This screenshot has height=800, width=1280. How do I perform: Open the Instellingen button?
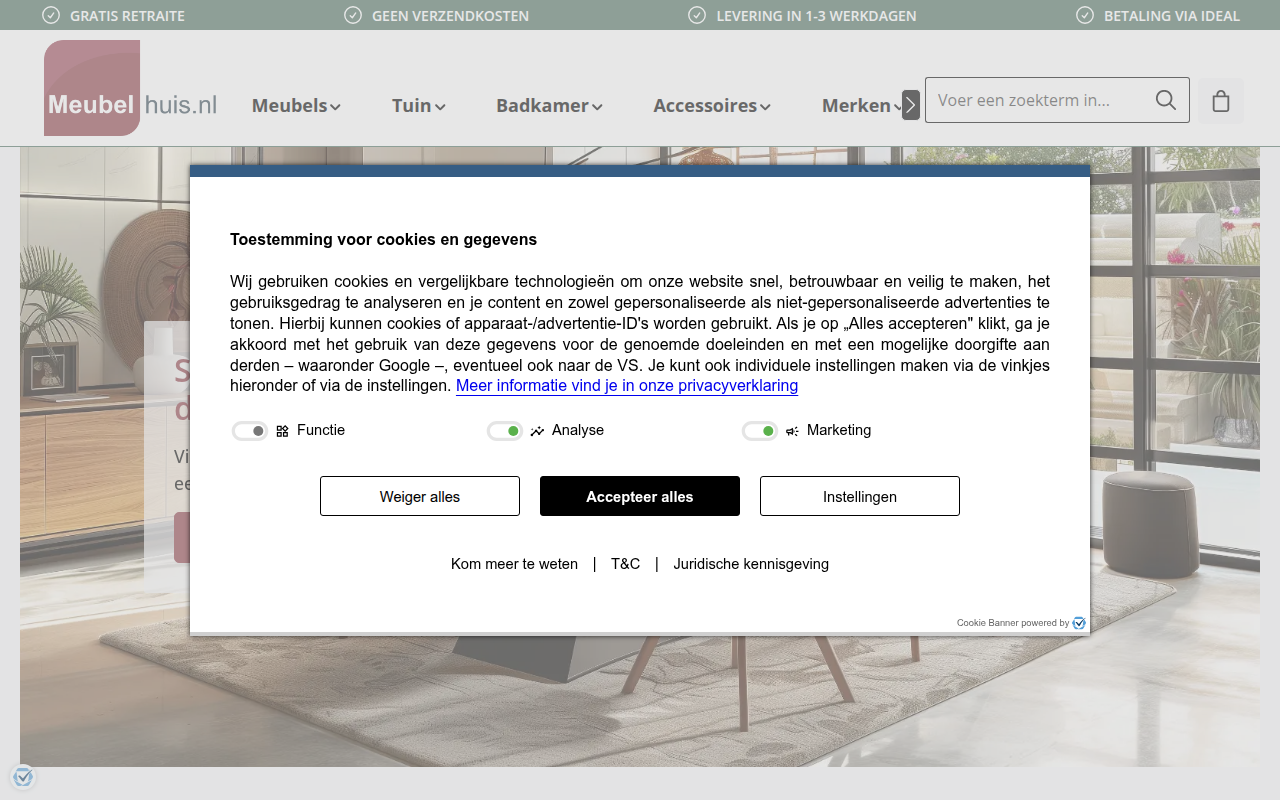tap(860, 496)
